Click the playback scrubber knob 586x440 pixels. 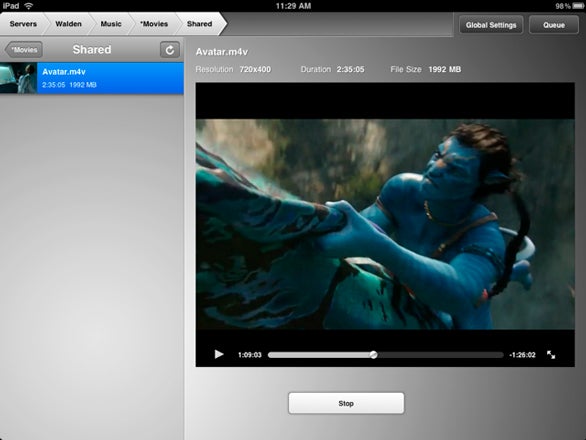point(373,355)
